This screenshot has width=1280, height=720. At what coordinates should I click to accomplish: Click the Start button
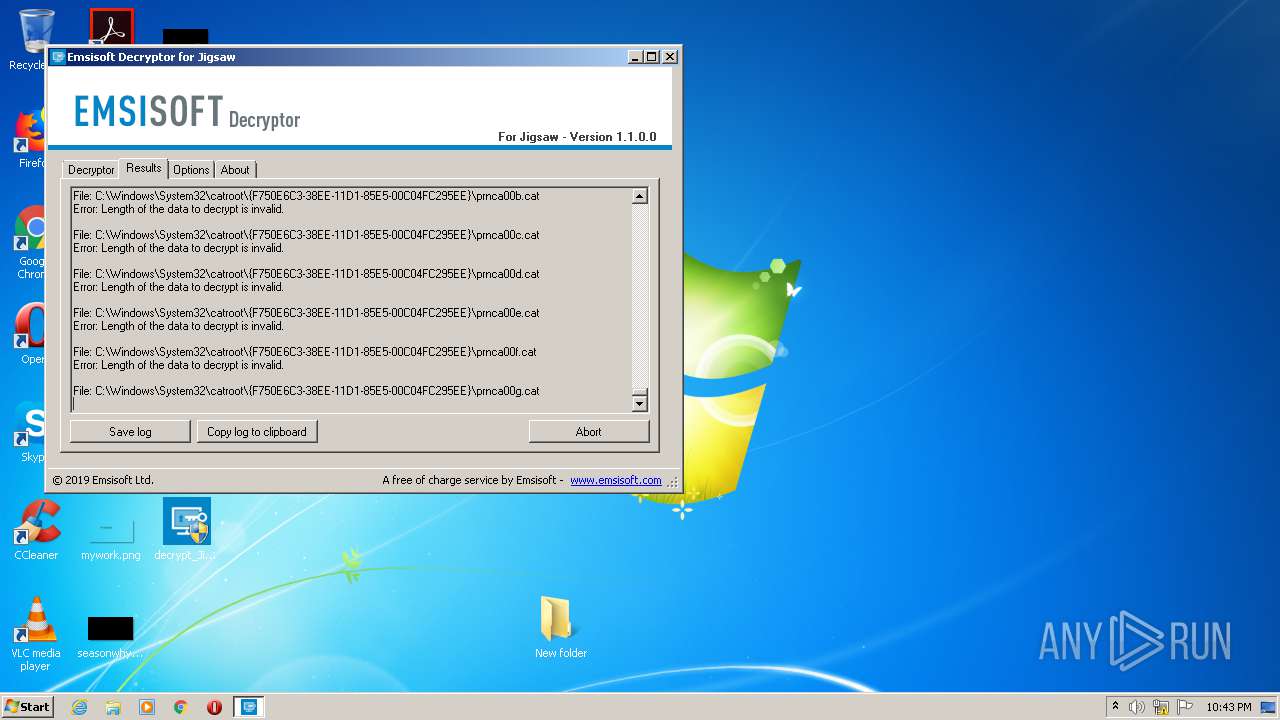(x=28, y=707)
